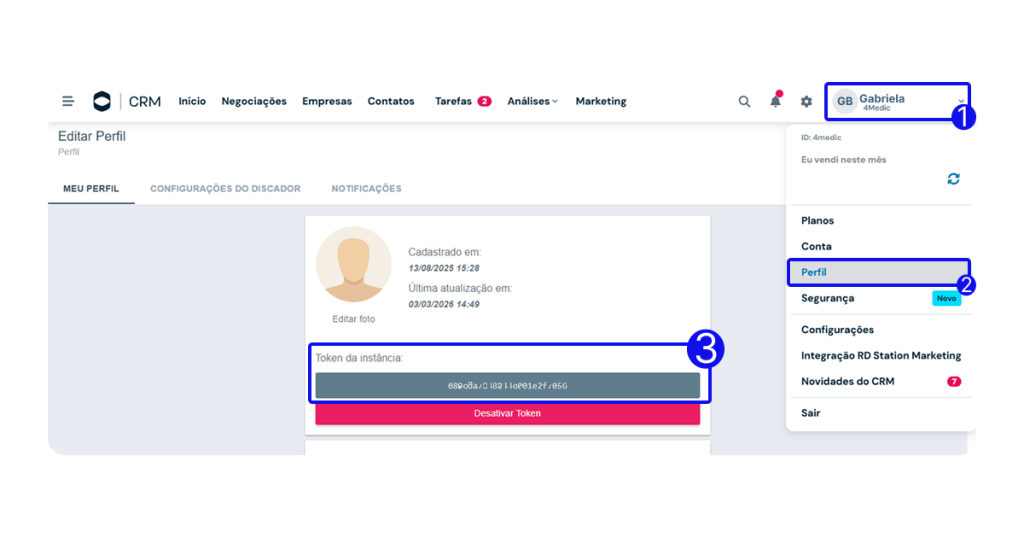Select the instance token field
The image size is (1024, 538).
(x=507, y=386)
